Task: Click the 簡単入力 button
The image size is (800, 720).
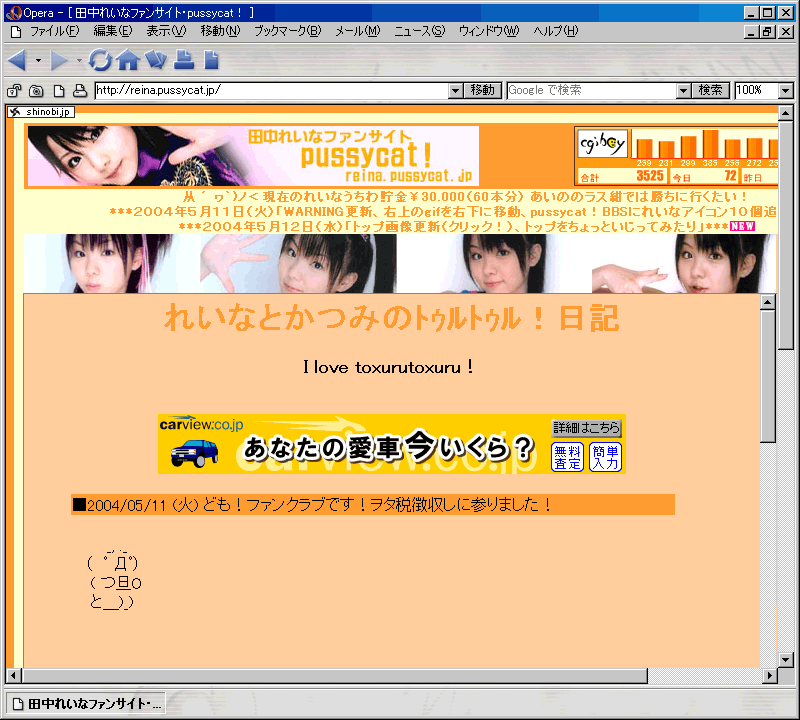Action: pyautogui.click(x=606, y=457)
